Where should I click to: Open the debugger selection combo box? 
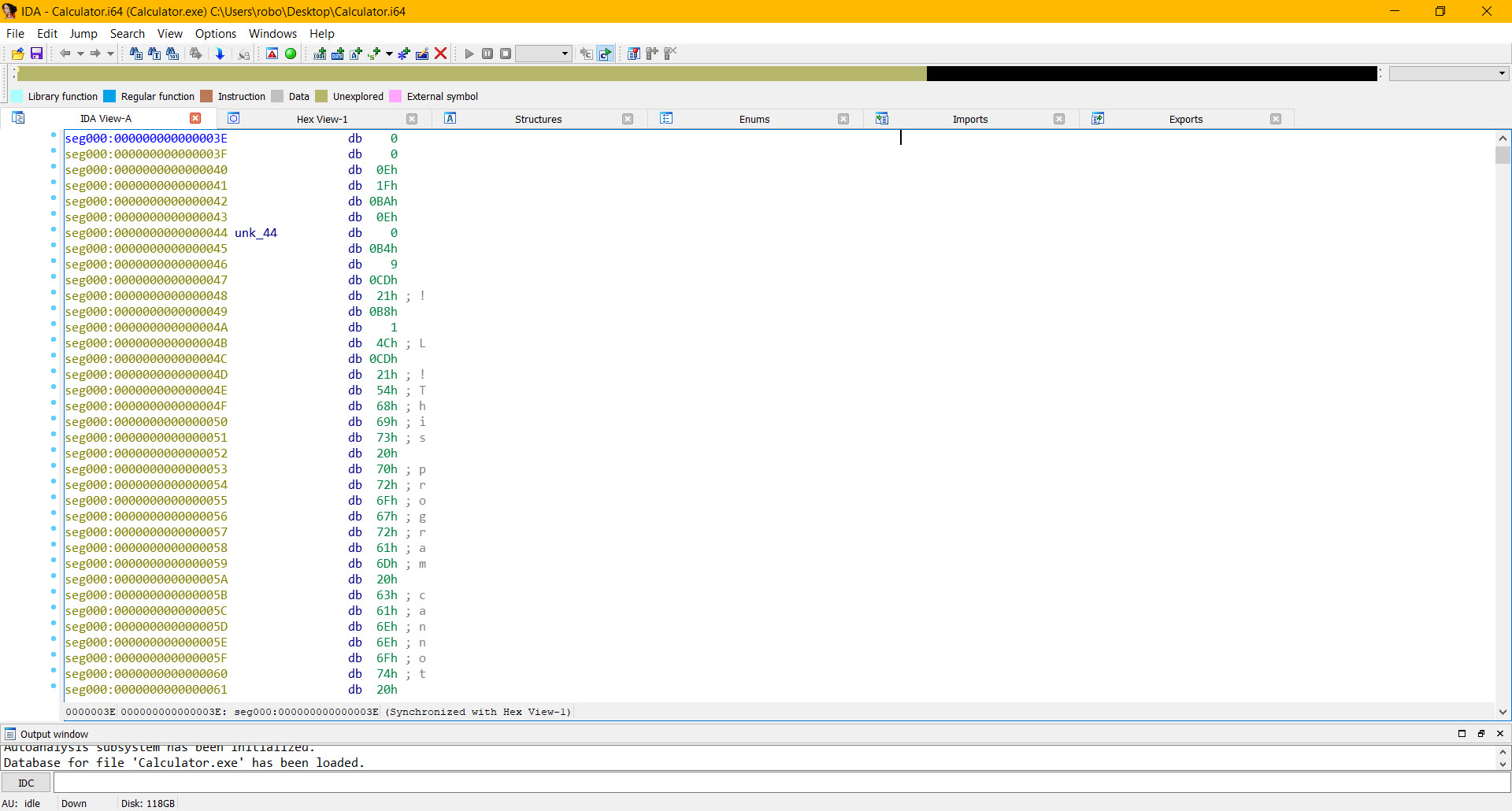[x=543, y=54]
